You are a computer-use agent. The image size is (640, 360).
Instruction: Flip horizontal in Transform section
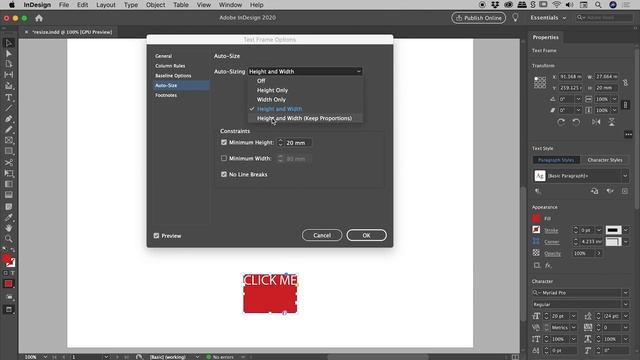click(596, 122)
